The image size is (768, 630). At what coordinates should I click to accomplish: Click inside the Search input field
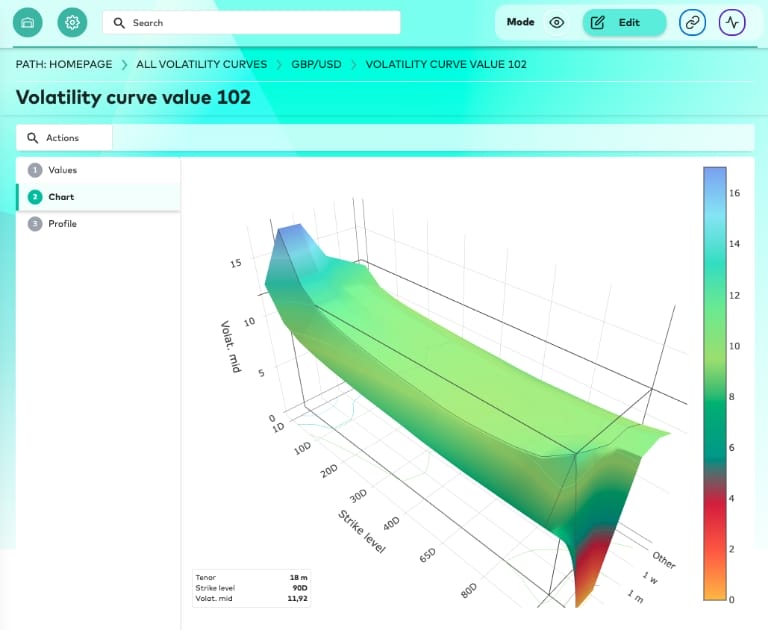click(x=260, y=23)
